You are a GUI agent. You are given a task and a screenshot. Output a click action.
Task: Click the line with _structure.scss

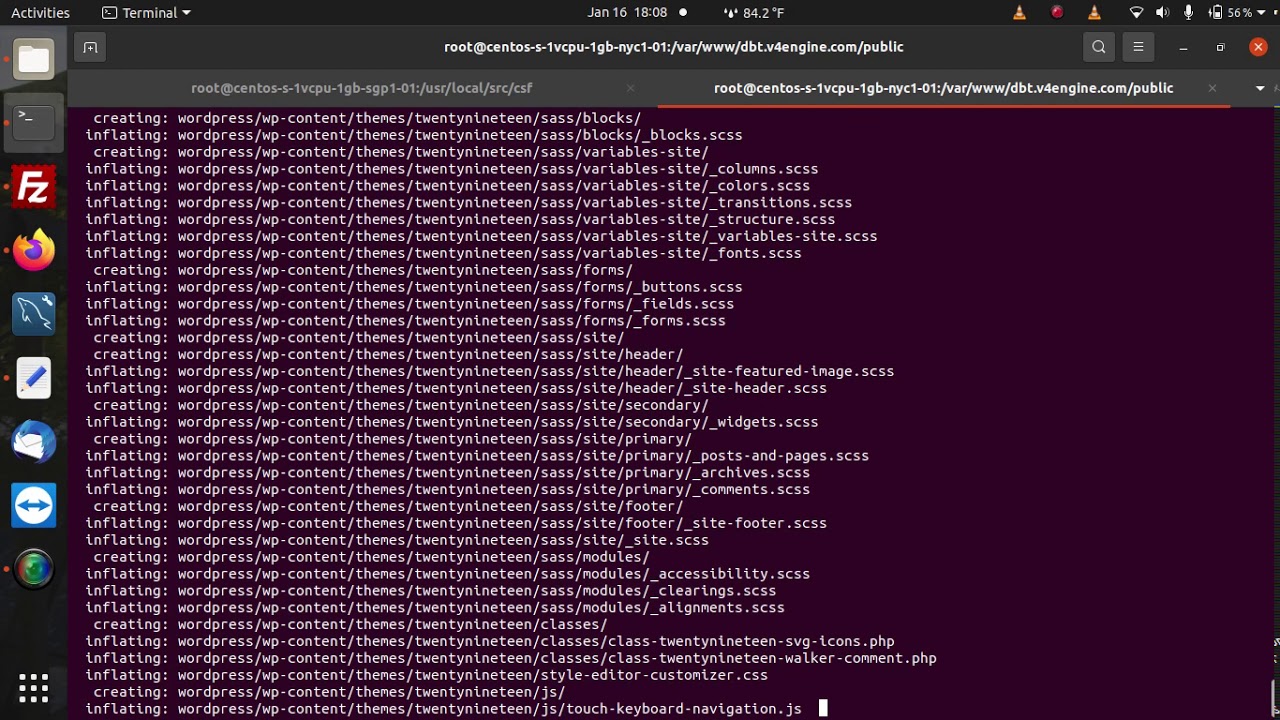(x=460, y=220)
